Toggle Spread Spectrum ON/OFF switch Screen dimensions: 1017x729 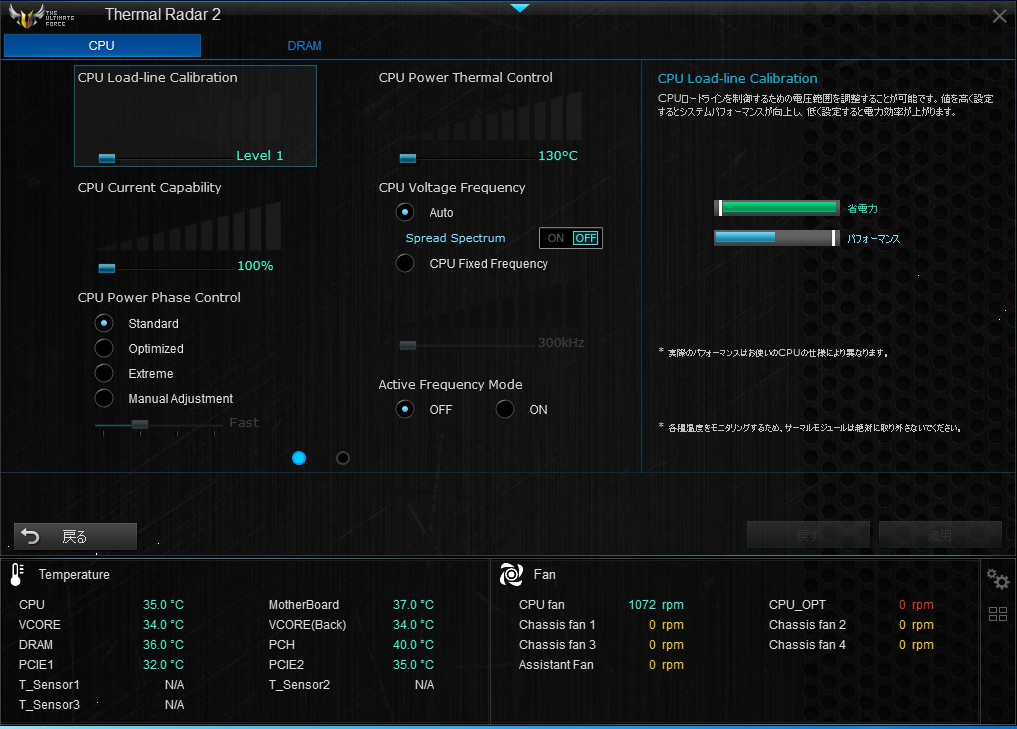(x=571, y=238)
